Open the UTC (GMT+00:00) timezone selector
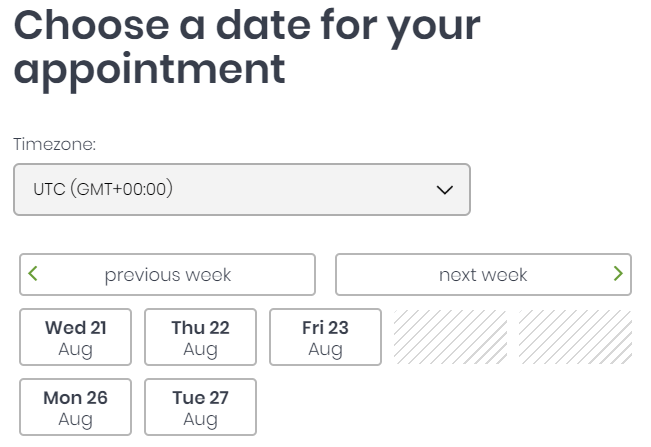This screenshot has width=651, height=447. 242,190
